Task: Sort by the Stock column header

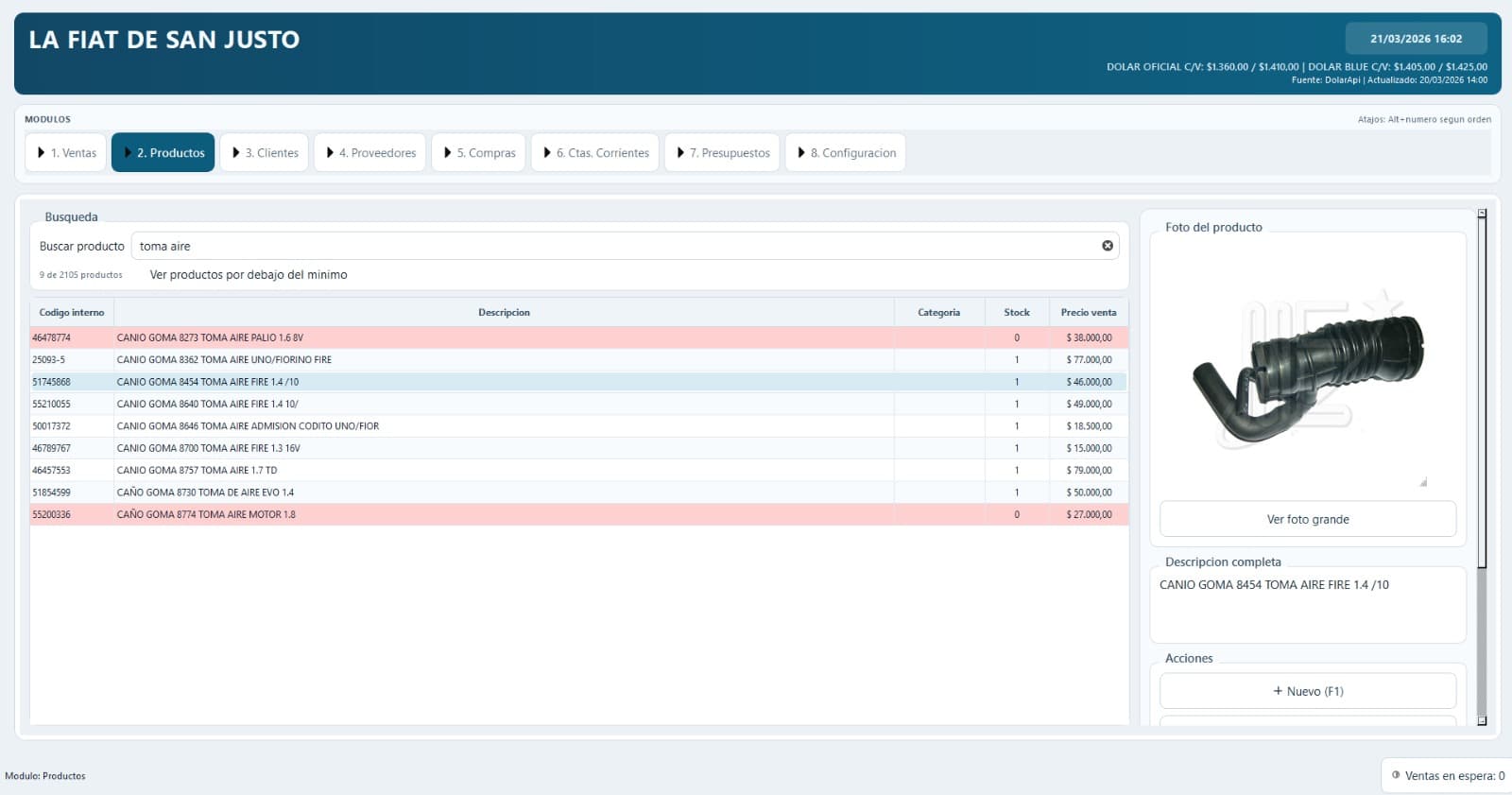Action: coord(1017,312)
